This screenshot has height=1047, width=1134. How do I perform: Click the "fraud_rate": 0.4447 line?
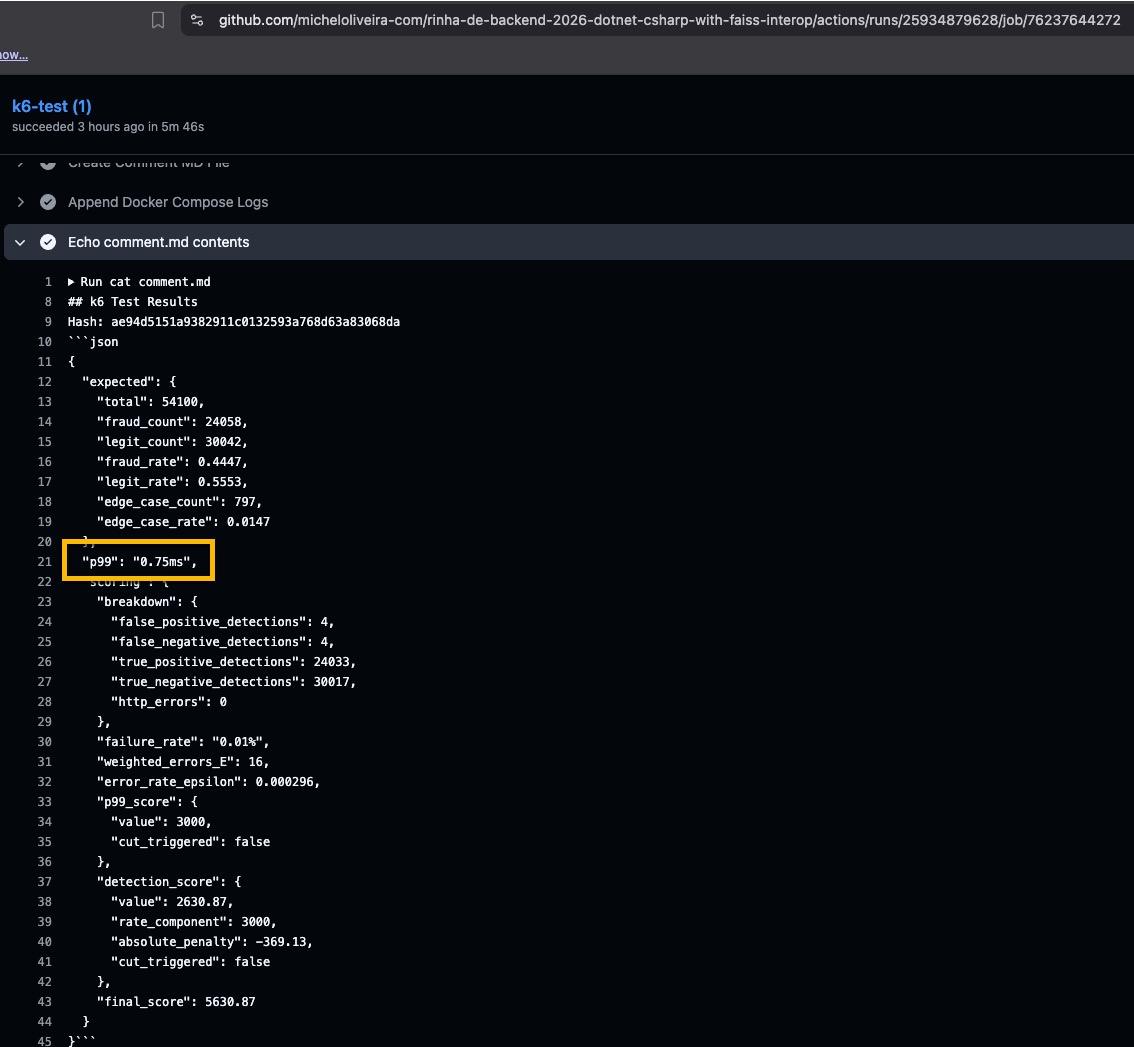[x=172, y=462]
